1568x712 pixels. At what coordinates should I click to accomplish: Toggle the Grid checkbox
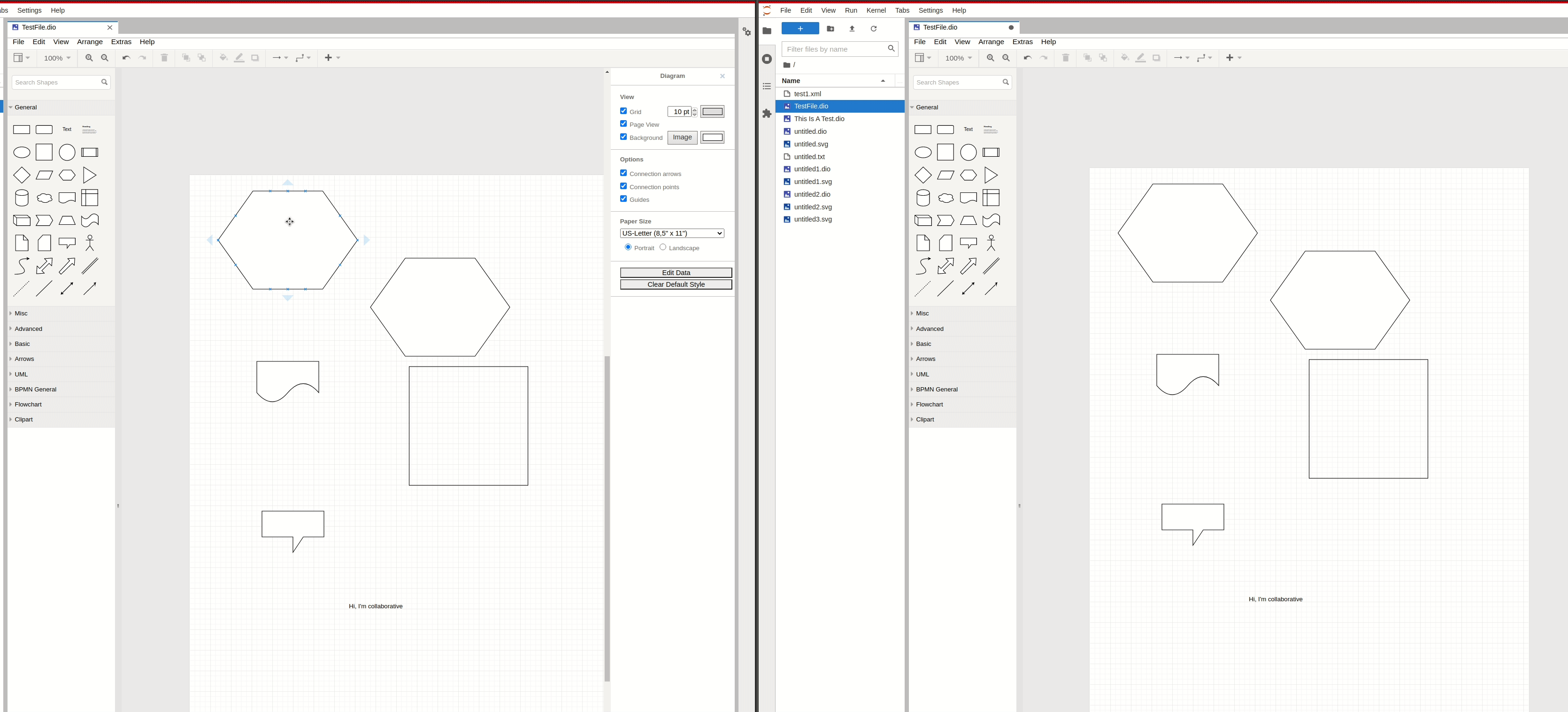coord(623,111)
